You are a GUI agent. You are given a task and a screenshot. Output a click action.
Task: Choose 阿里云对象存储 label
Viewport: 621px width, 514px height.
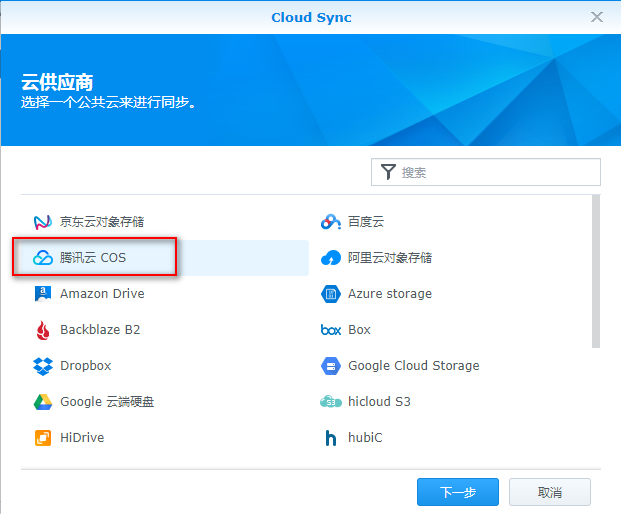pos(390,258)
